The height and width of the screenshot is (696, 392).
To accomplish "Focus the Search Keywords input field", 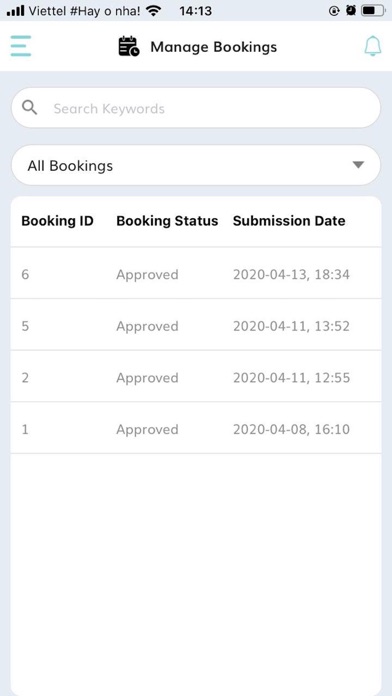I will 196,108.
